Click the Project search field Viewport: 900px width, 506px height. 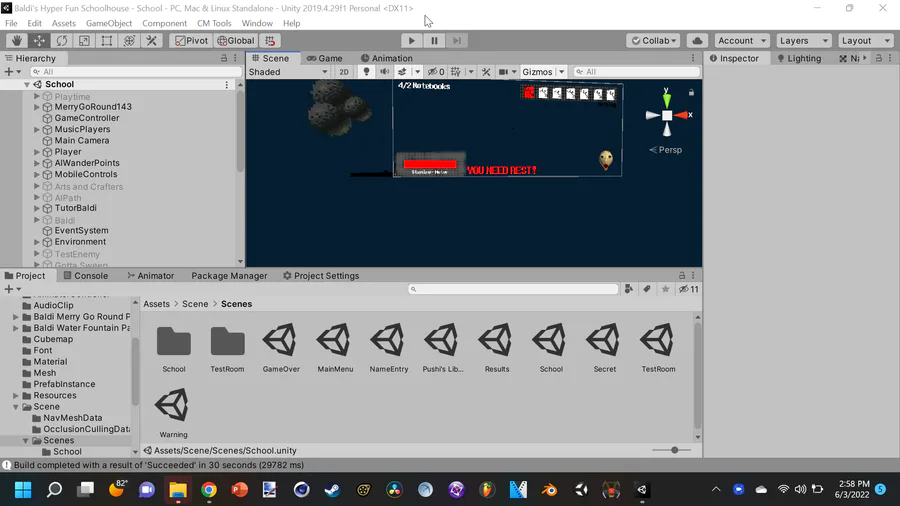(x=513, y=289)
